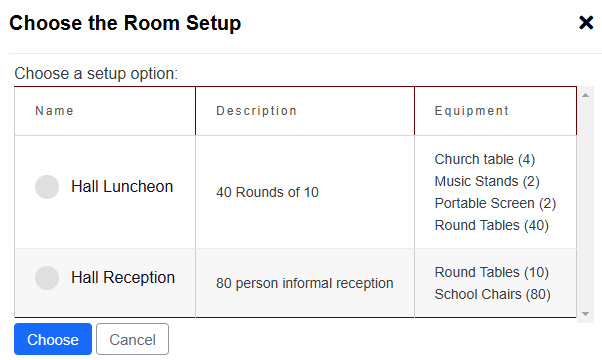Screen dimensions: 602x360
Task: Click the School Chairs (80) equipment entry
Action: (x=493, y=294)
